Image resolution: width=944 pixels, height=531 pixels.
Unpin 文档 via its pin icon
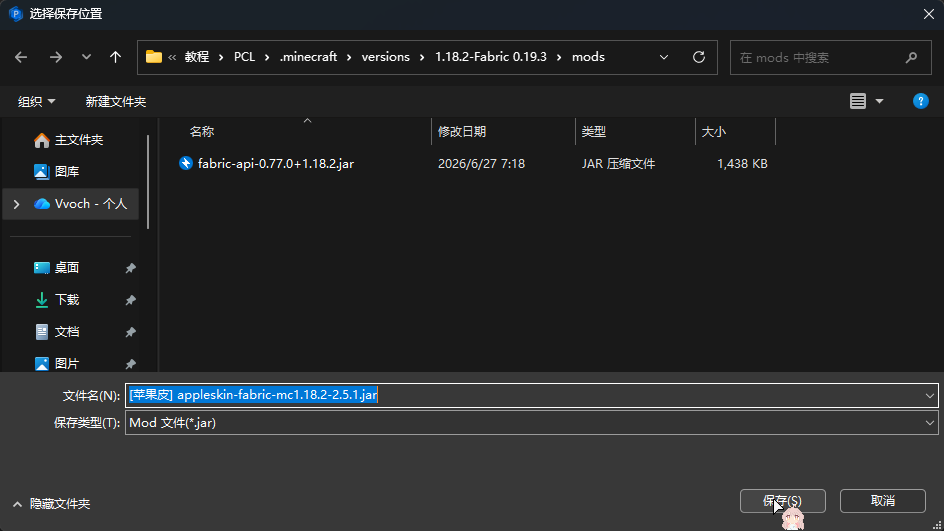click(x=130, y=332)
